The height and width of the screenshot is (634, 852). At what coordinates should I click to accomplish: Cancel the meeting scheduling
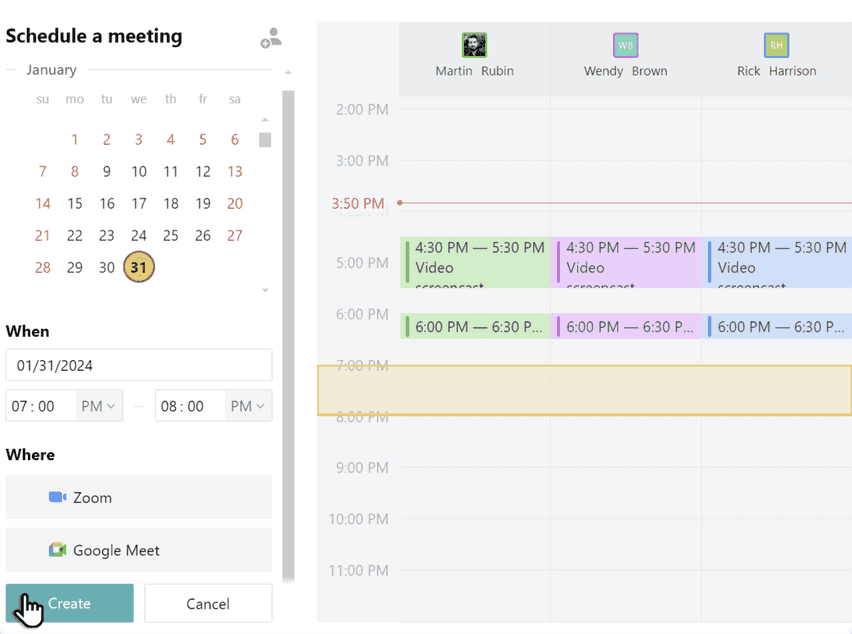(x=208, y=603)
